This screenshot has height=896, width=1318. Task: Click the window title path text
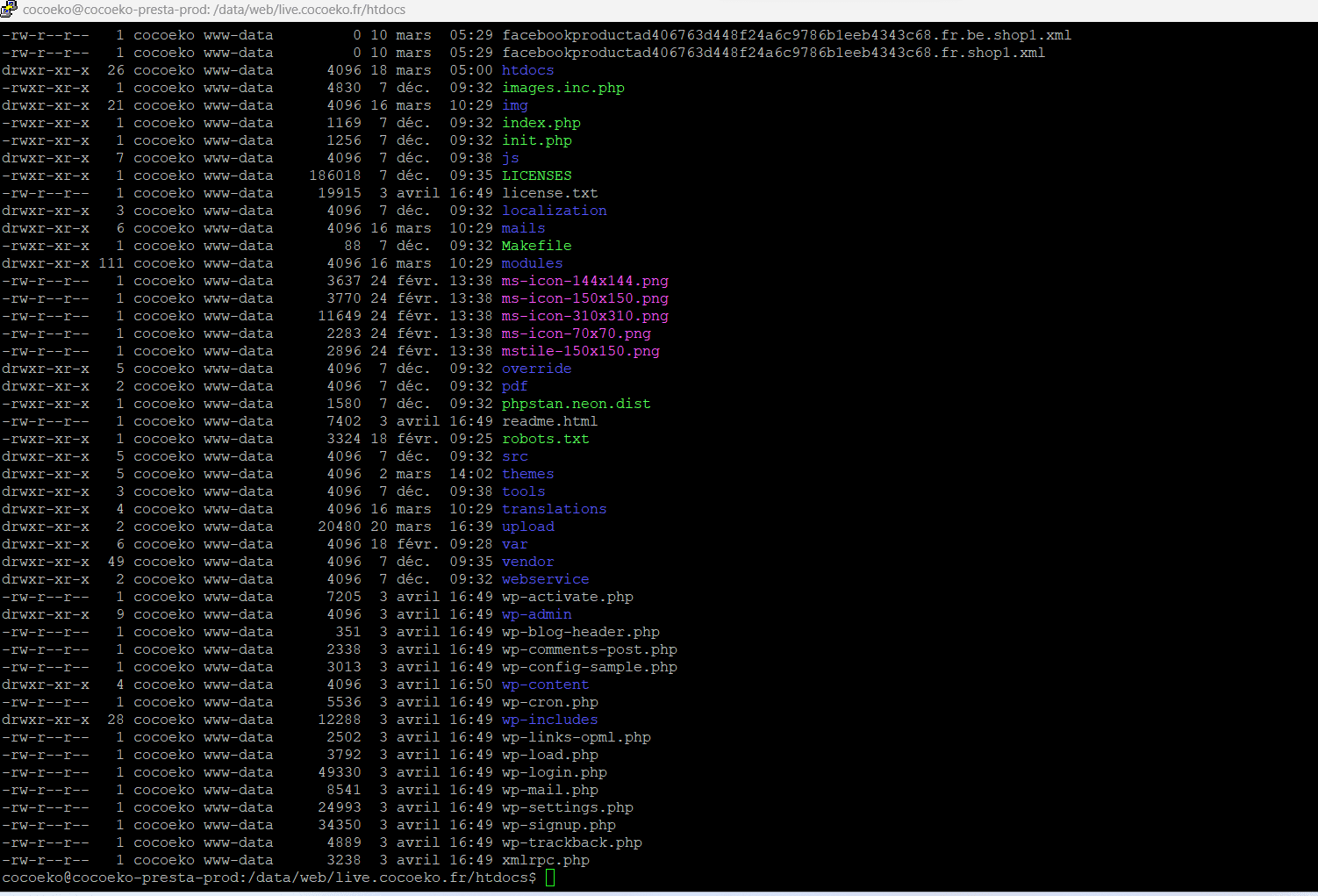[x=214, y=10]
